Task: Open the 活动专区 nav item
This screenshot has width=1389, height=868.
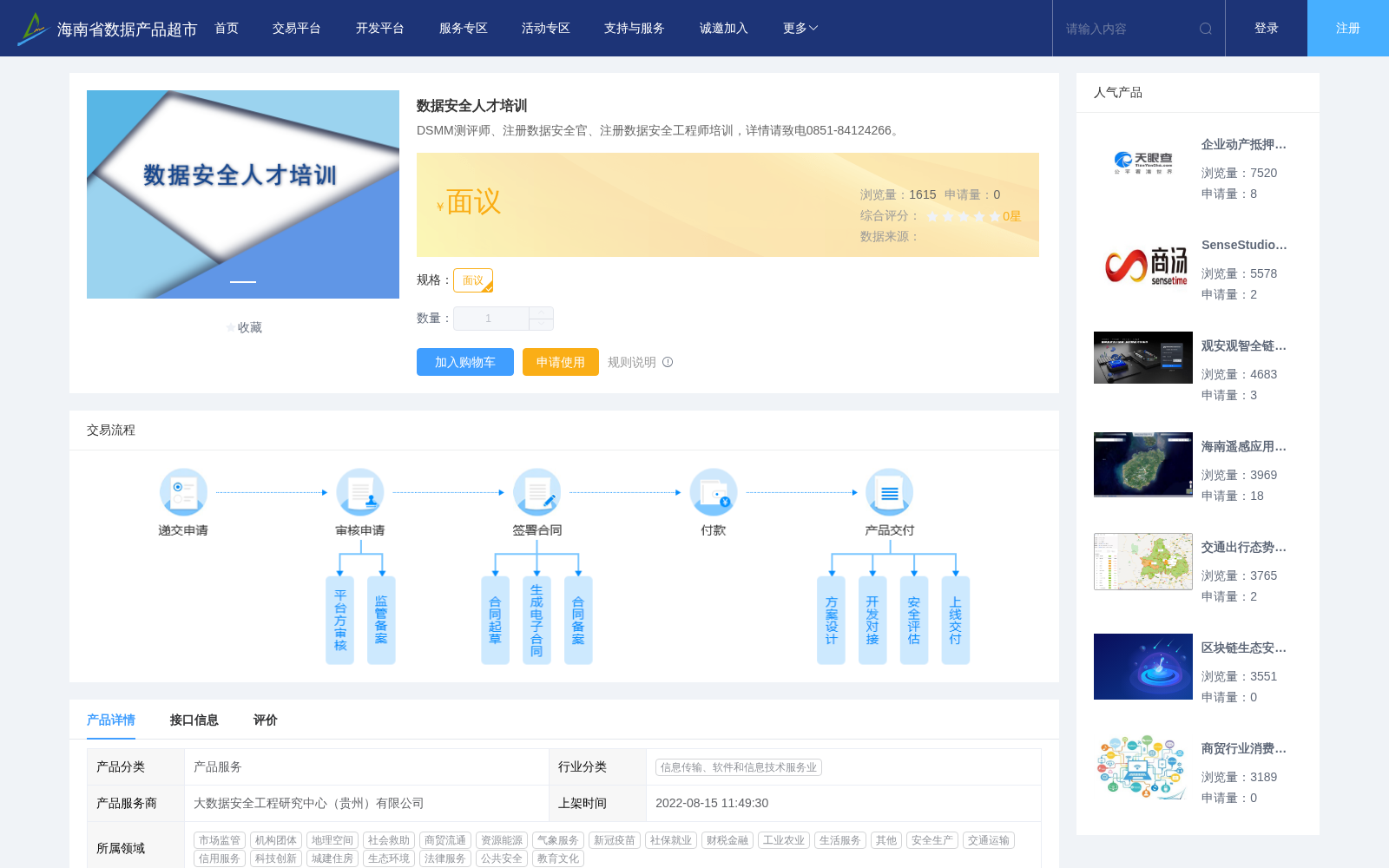Action: 546,29
